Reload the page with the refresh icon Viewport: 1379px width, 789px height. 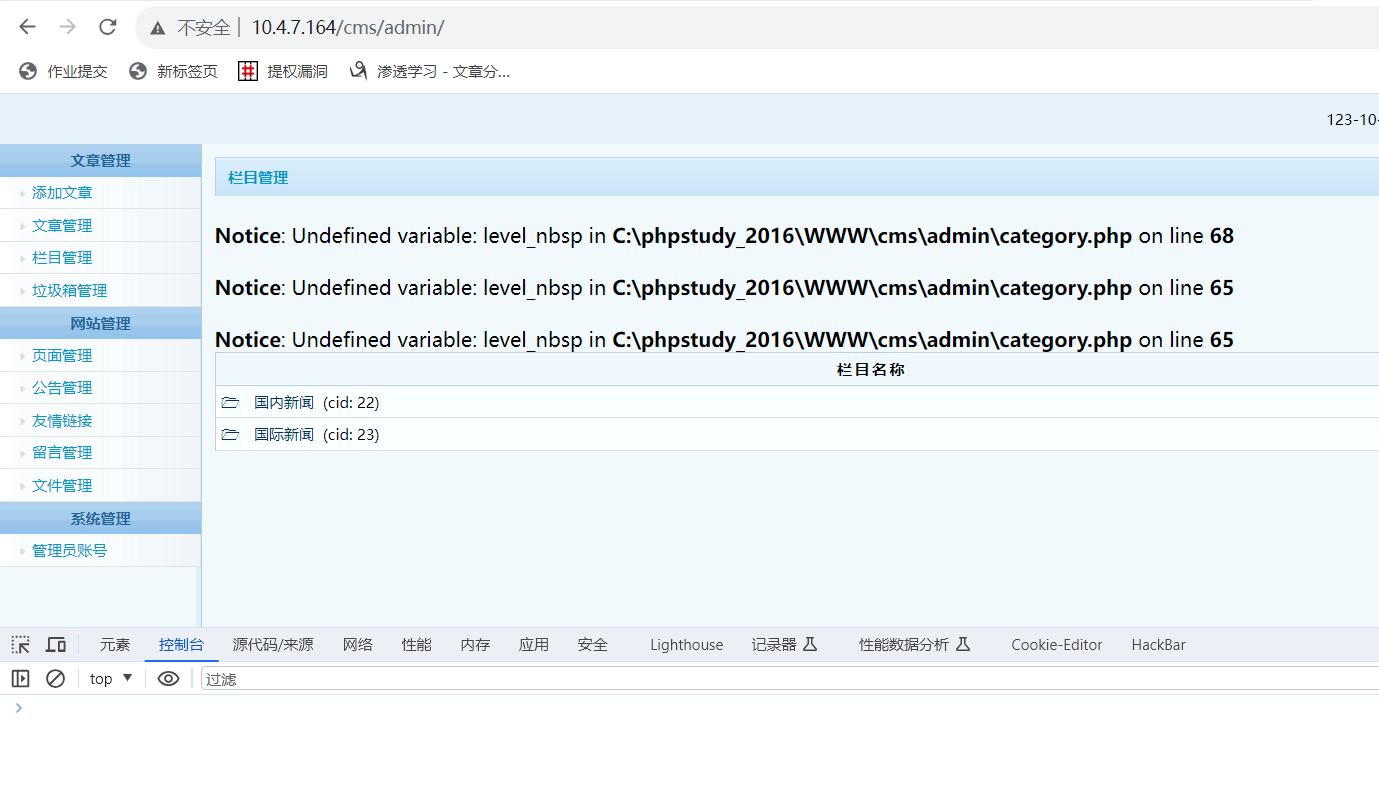click(108, 27)
